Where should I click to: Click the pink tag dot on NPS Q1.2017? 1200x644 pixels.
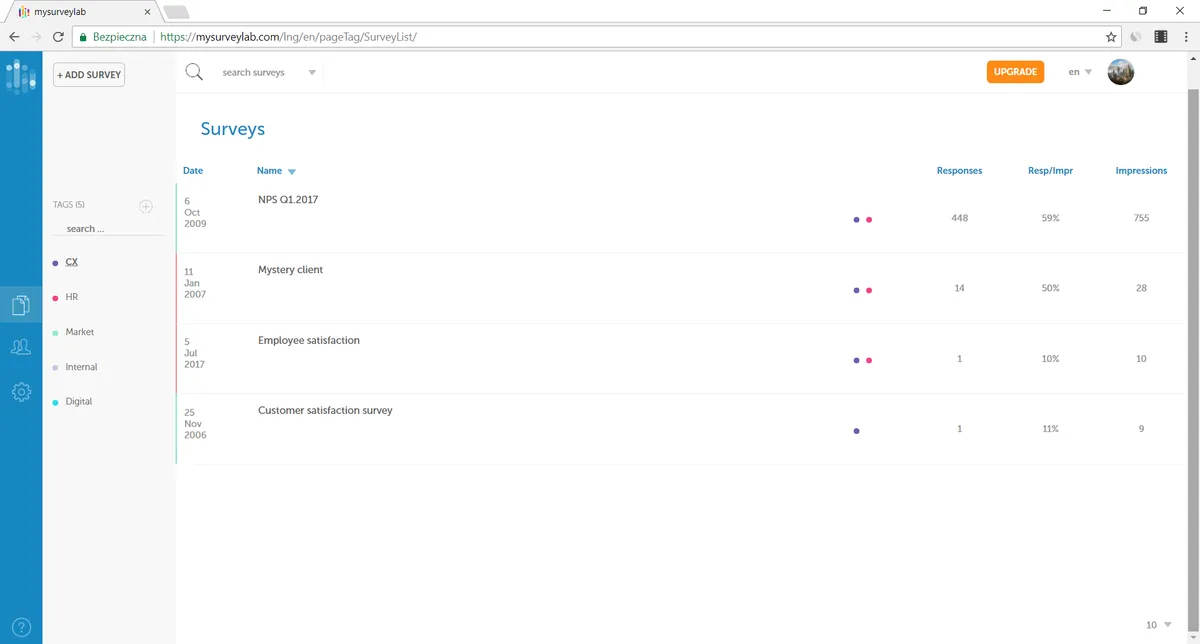click(869, 220)
